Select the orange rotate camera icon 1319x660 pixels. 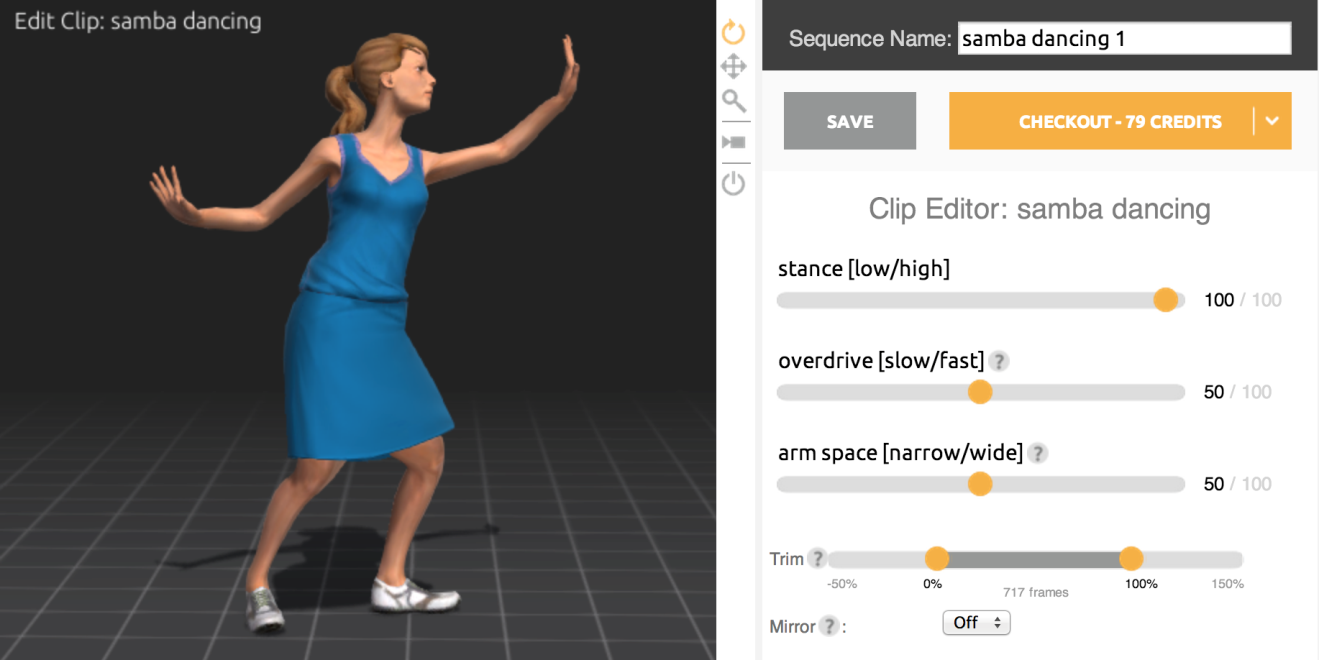734,32
